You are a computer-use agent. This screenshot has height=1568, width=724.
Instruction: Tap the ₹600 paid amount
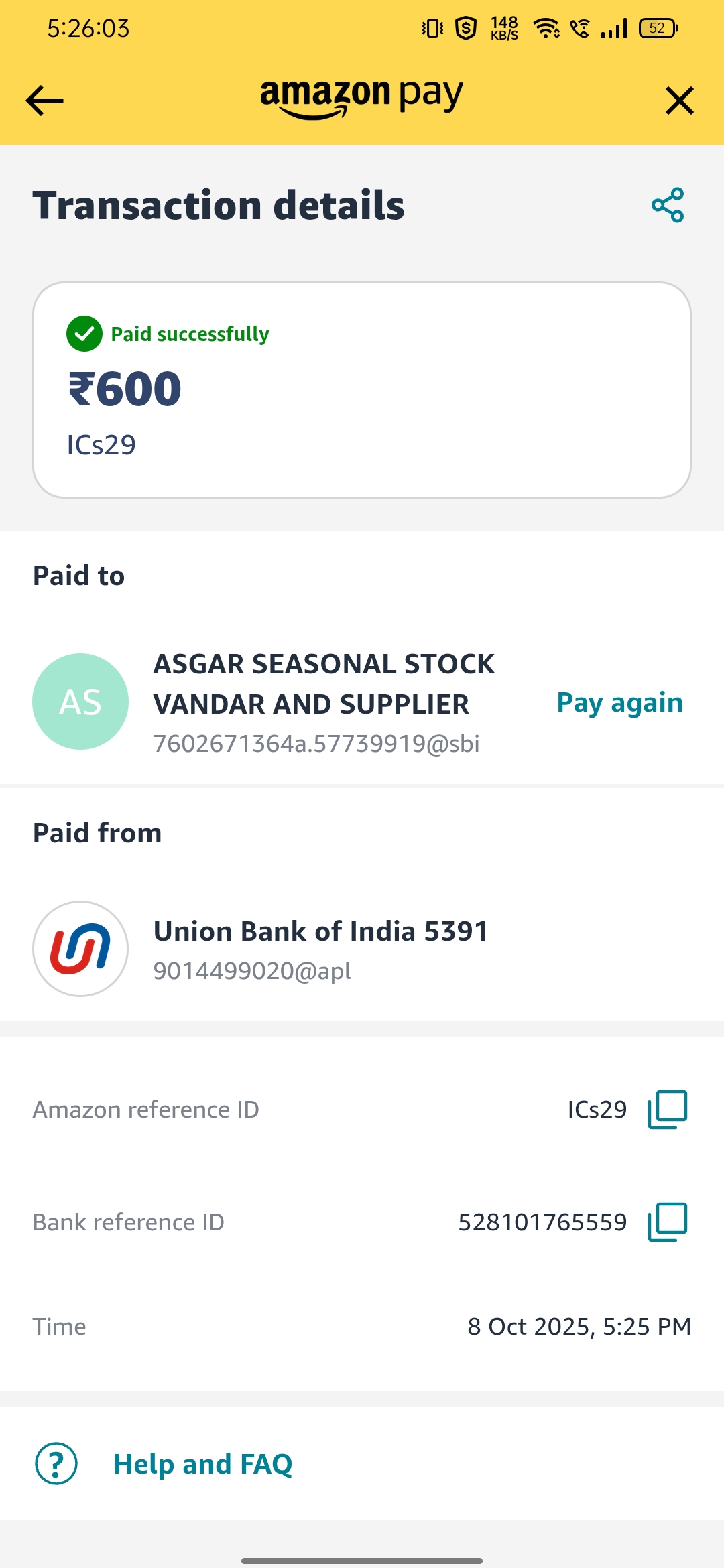[125, 389]
